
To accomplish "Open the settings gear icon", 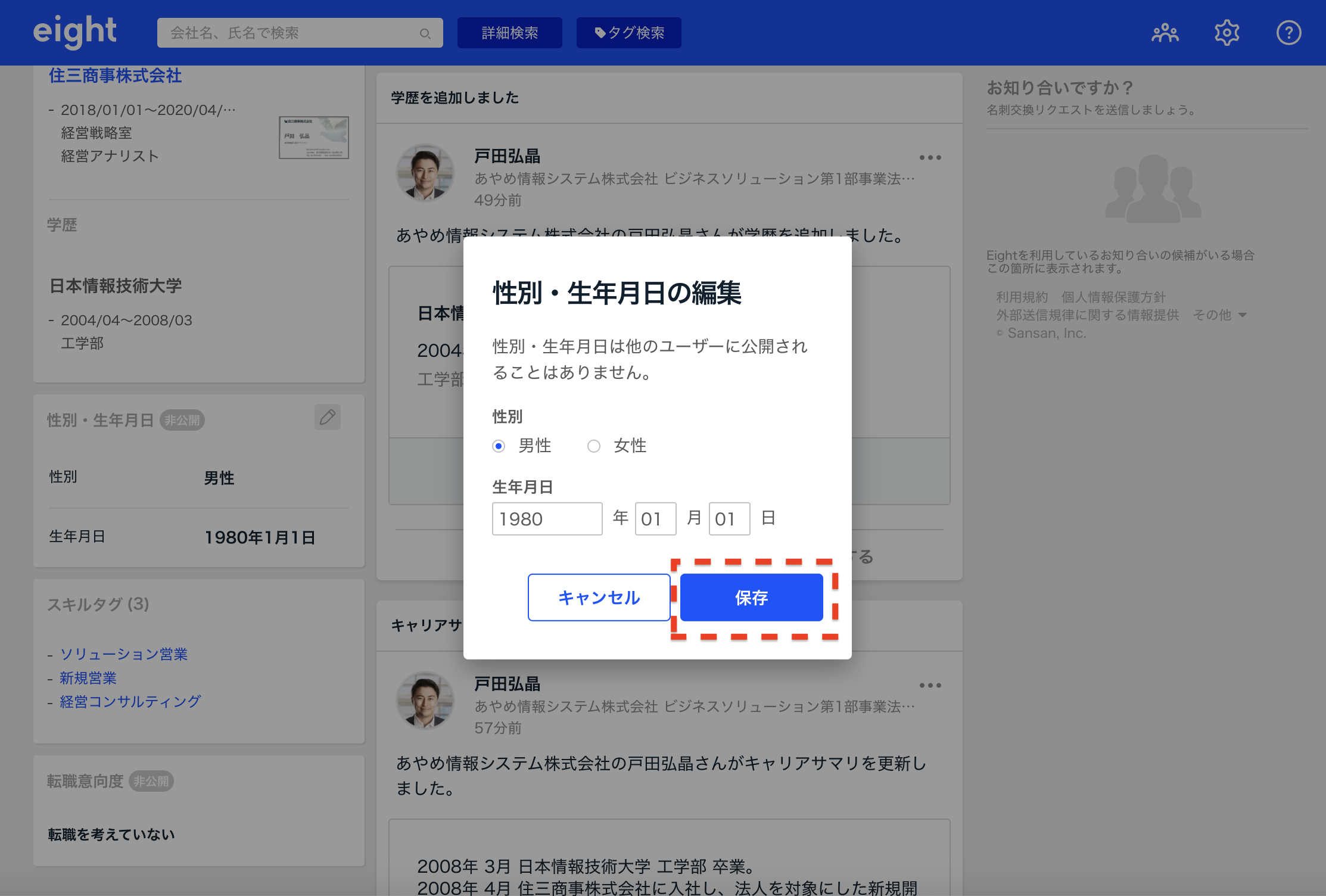I will pyautogui.click(x=1227, y=33).
